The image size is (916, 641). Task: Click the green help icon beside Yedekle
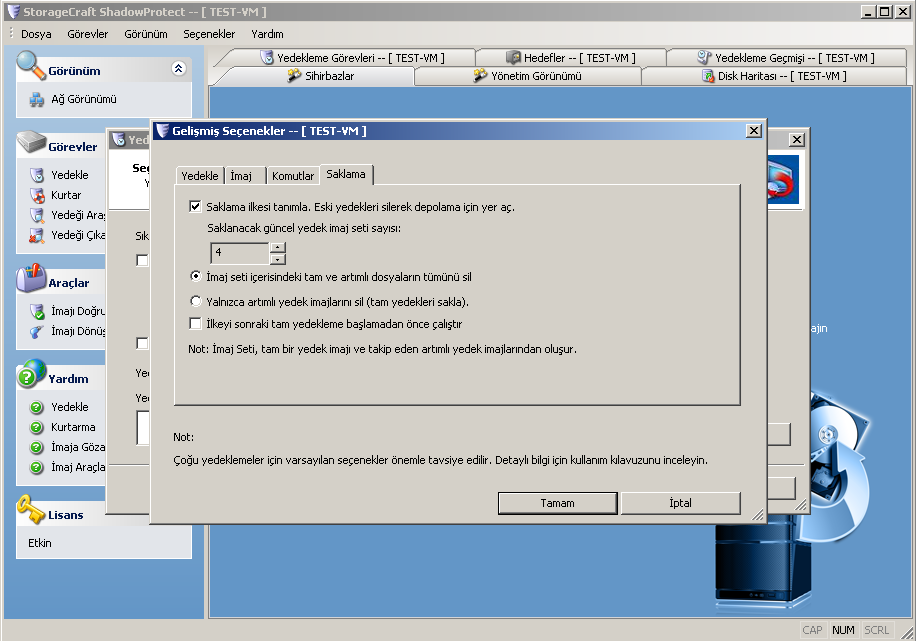37,407
